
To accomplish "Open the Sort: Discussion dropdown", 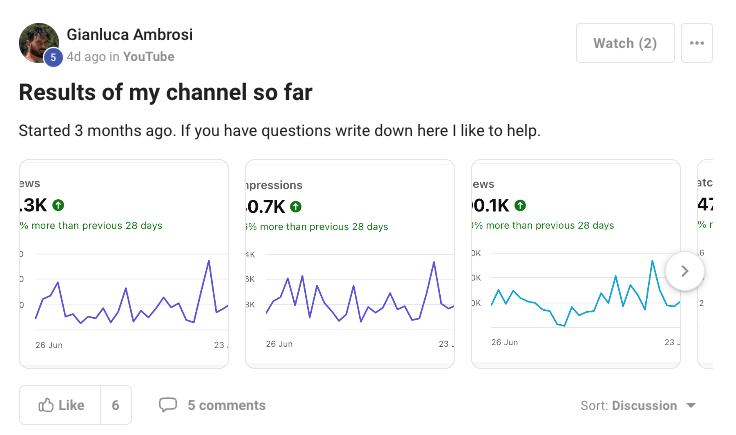I will [637, 405].
